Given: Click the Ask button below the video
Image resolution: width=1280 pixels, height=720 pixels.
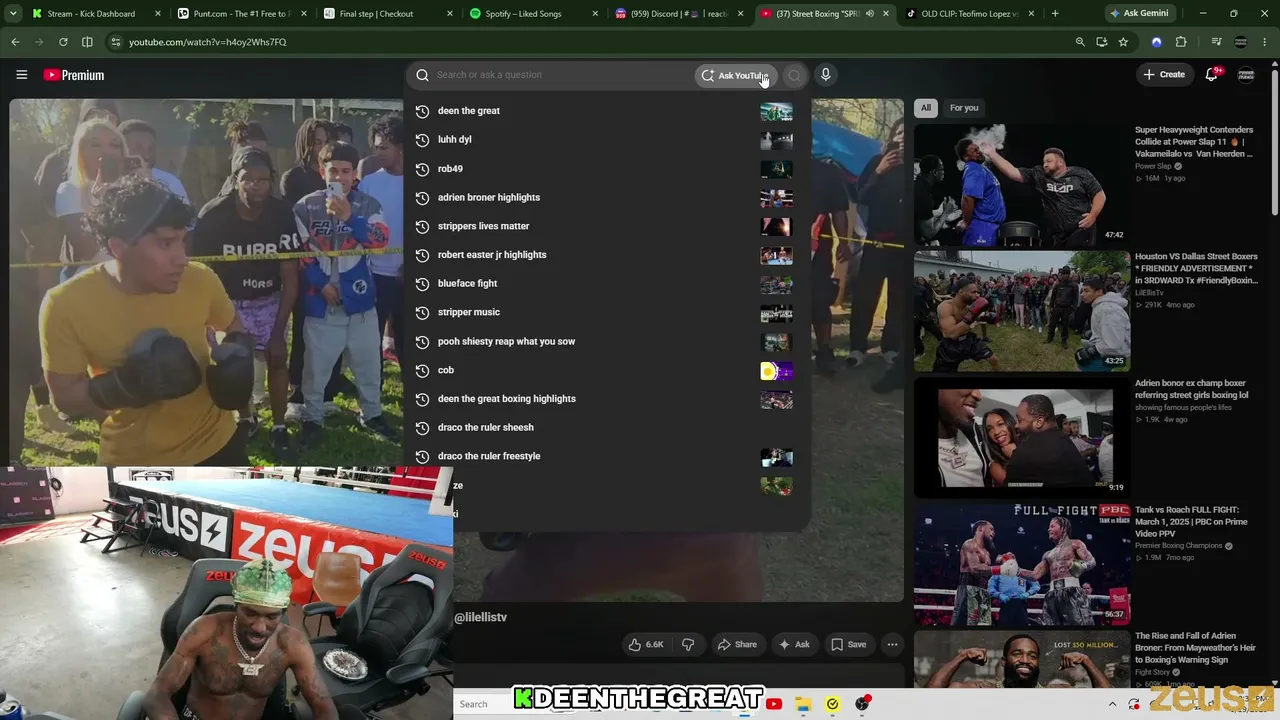Looking at the screenshot, I should click(x=795, y=645).
